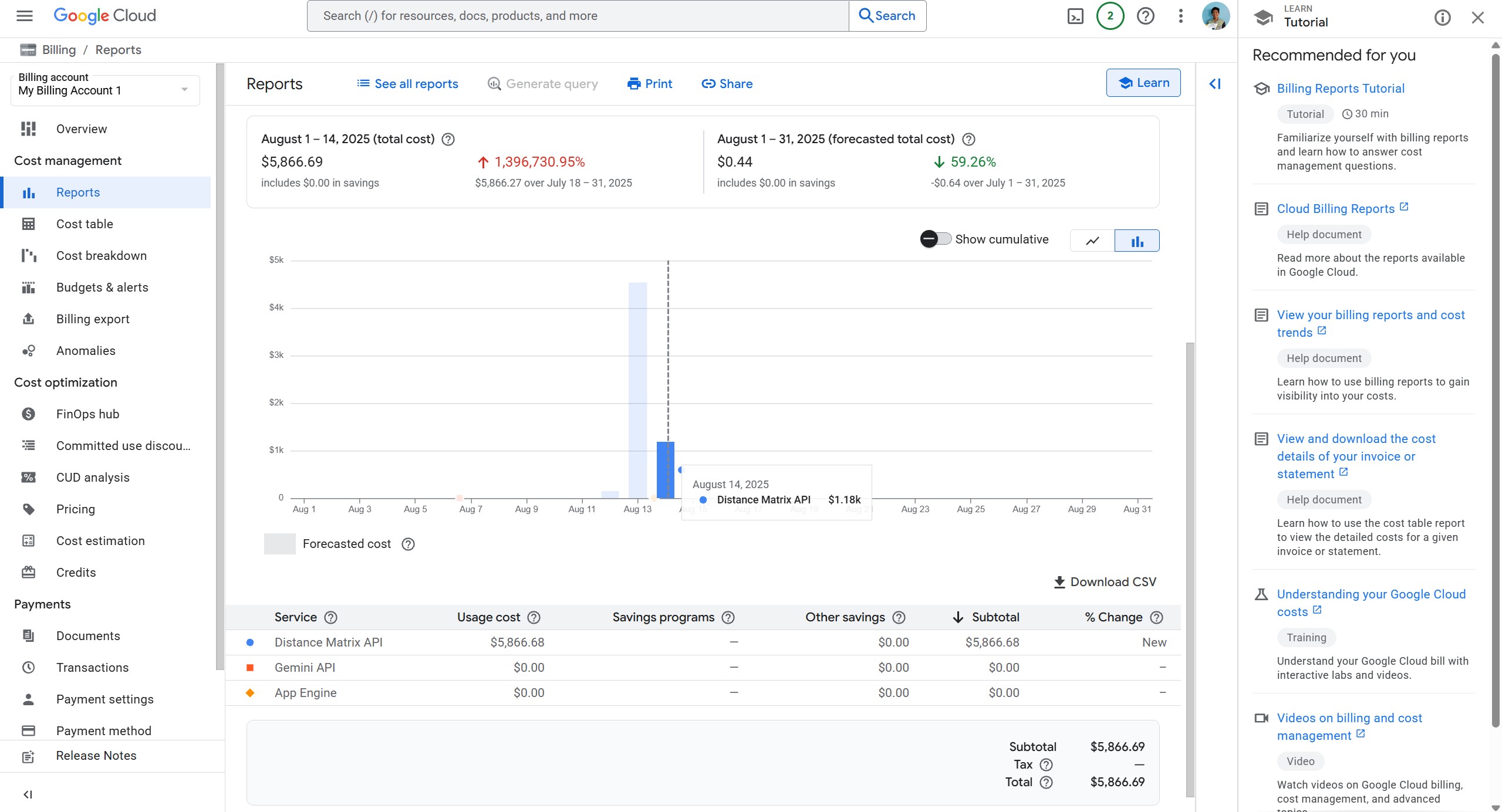Click the Tutorial panel info icon
1502x812 pixels.
[x=1442, y=18]
